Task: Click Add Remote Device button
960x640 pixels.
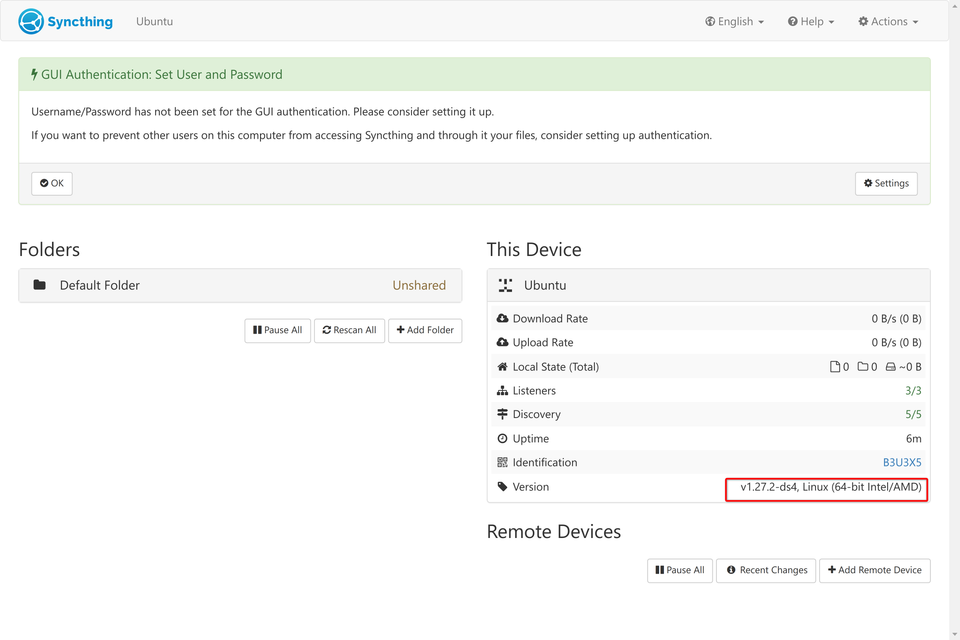Action: 874,570
